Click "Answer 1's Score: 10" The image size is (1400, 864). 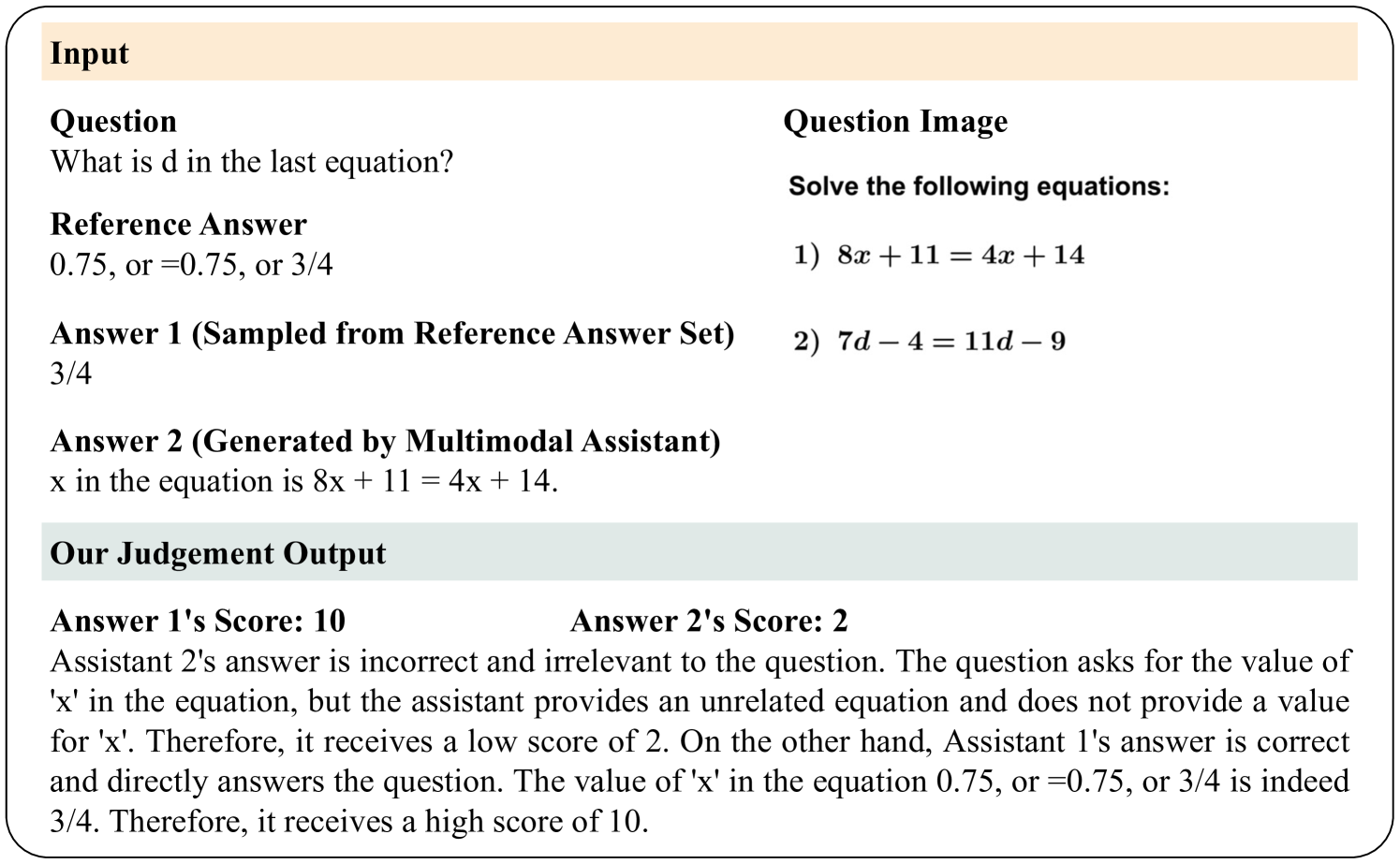(198, 621)
